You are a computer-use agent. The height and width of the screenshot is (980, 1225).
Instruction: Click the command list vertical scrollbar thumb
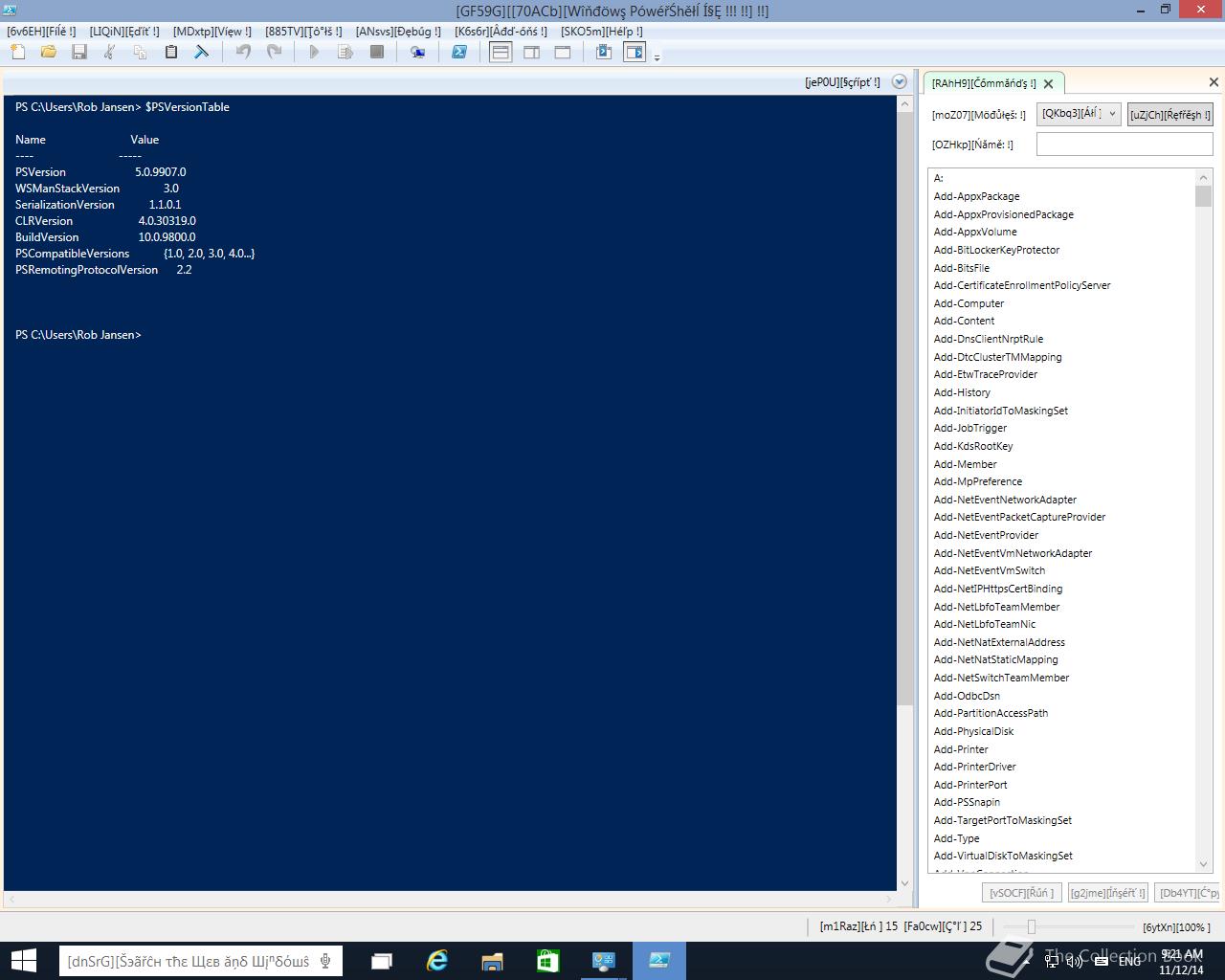point(1203,196)
